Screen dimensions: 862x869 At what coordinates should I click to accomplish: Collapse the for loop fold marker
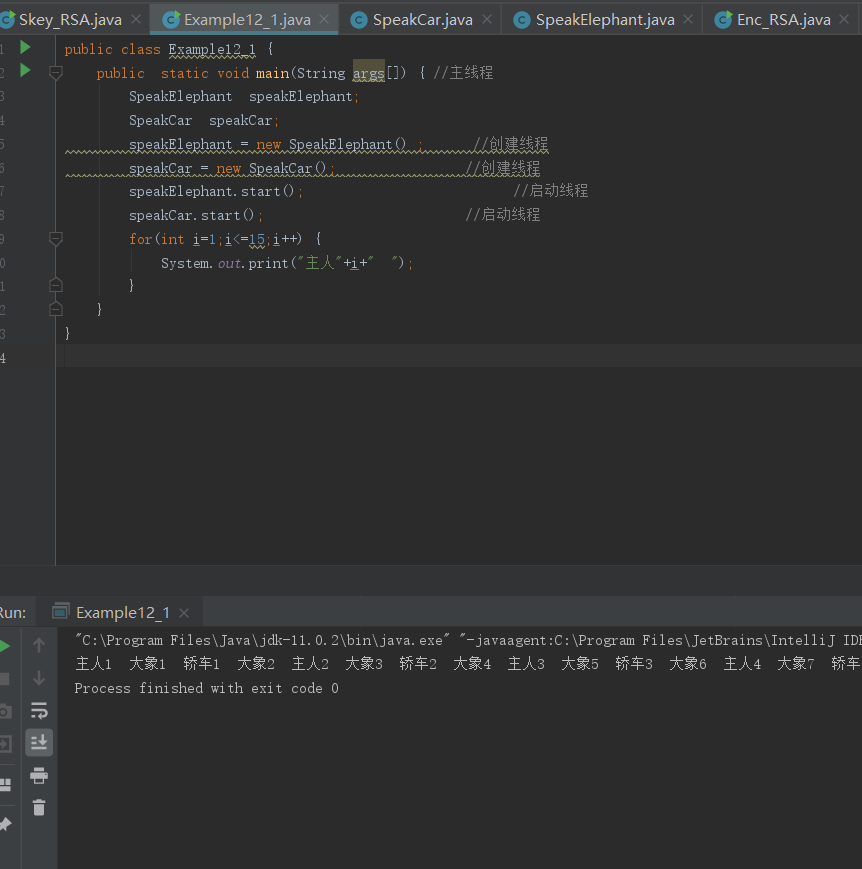pyautogui.click(x=55, y=239)
